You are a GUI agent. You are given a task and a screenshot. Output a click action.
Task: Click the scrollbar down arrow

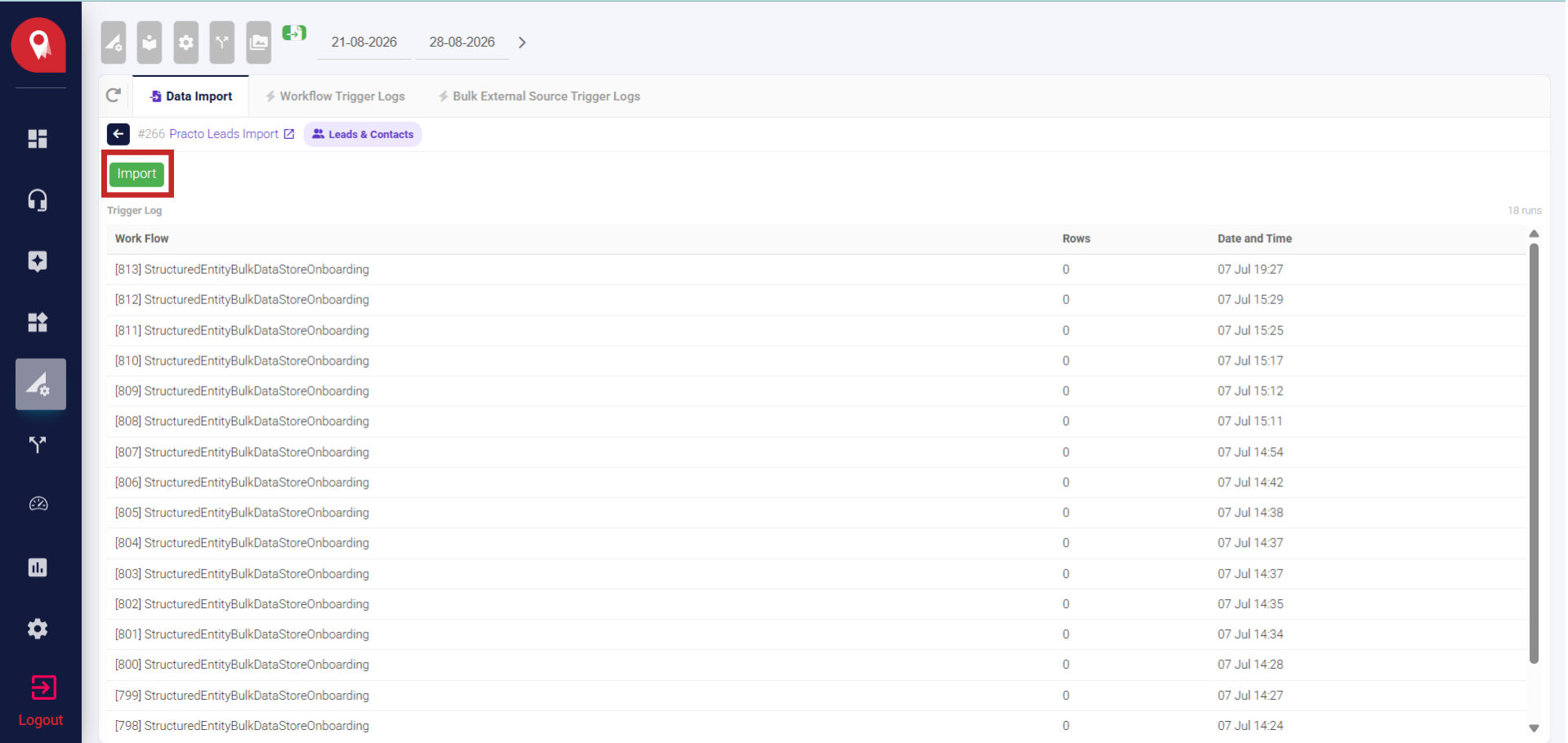(1534, 727)
